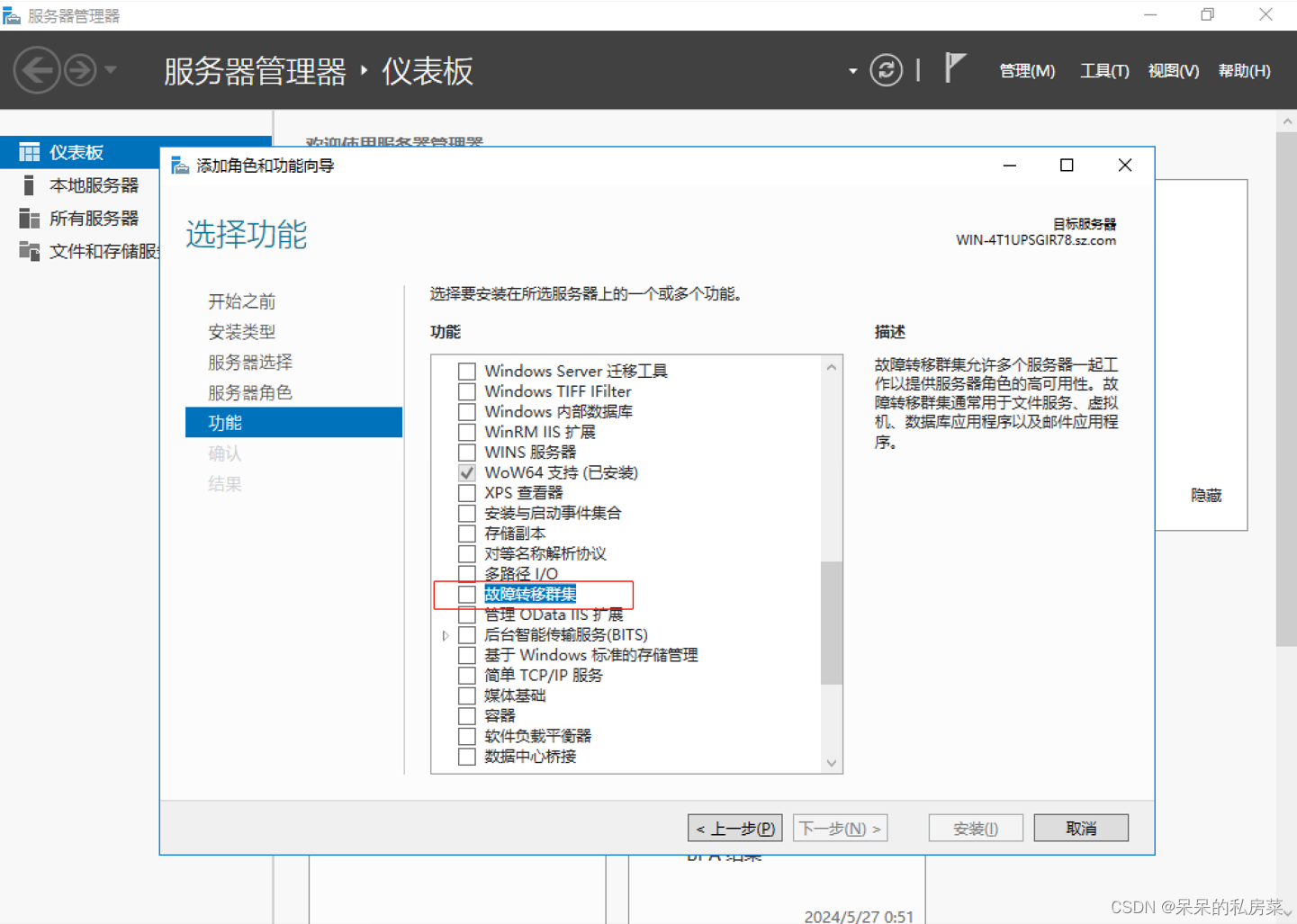Check 软件负载平衡器
This screenshot has width=1297, height=924.
coord(466,736)
